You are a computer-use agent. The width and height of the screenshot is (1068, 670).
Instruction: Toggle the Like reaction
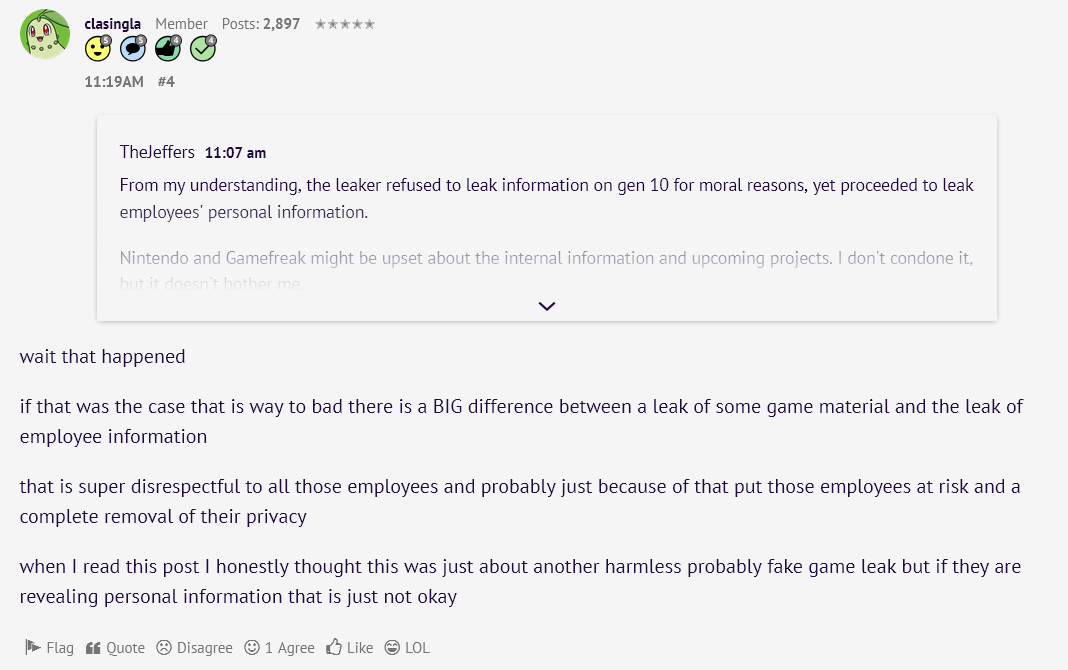(x=349, y=648)
